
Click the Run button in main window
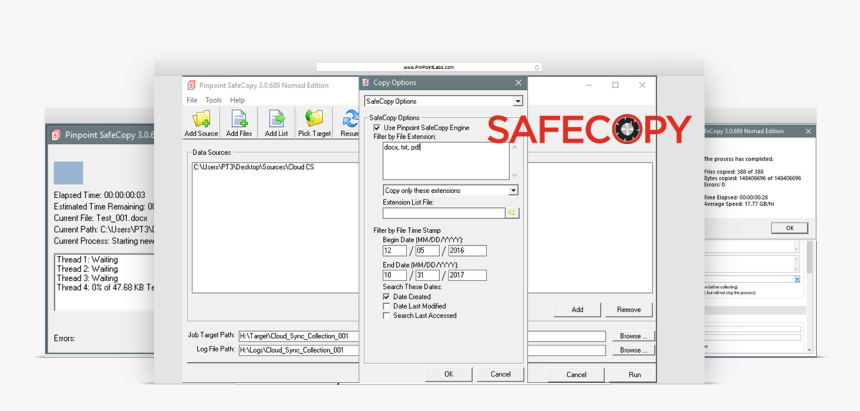[x=634, y=375]
